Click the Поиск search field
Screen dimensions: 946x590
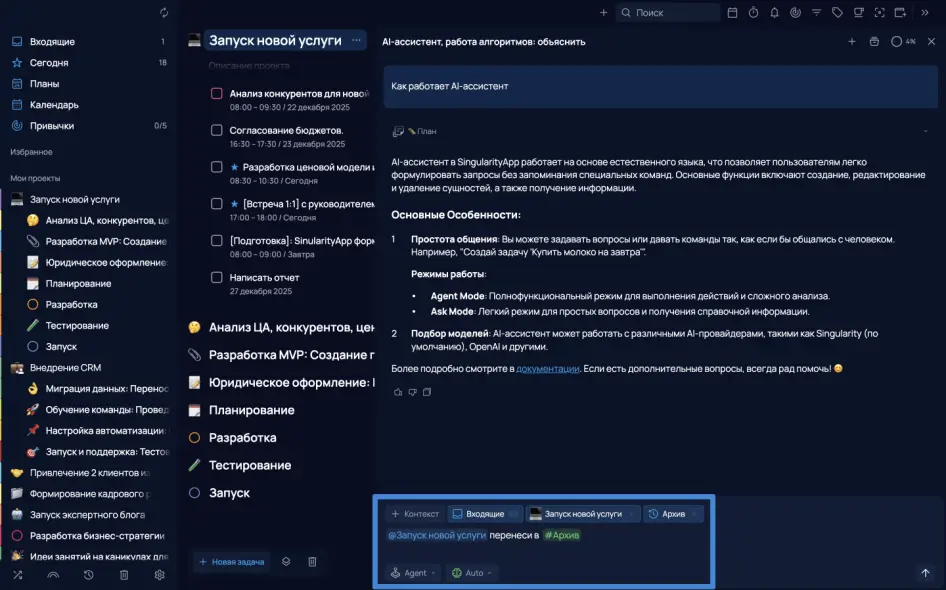(x=668, y=13)
